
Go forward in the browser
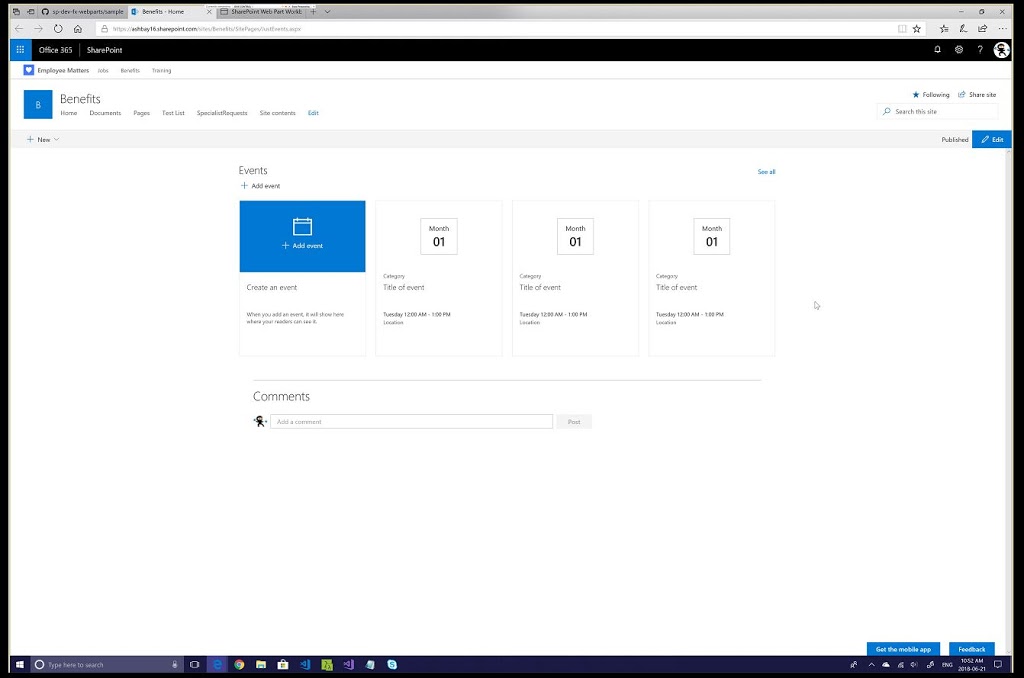coord(39,29)
